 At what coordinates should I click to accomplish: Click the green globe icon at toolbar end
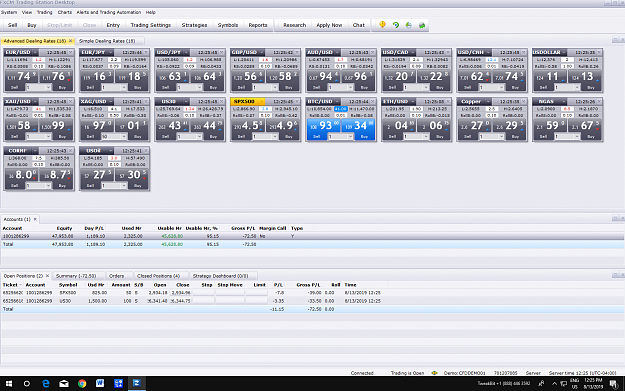[422, 25]
